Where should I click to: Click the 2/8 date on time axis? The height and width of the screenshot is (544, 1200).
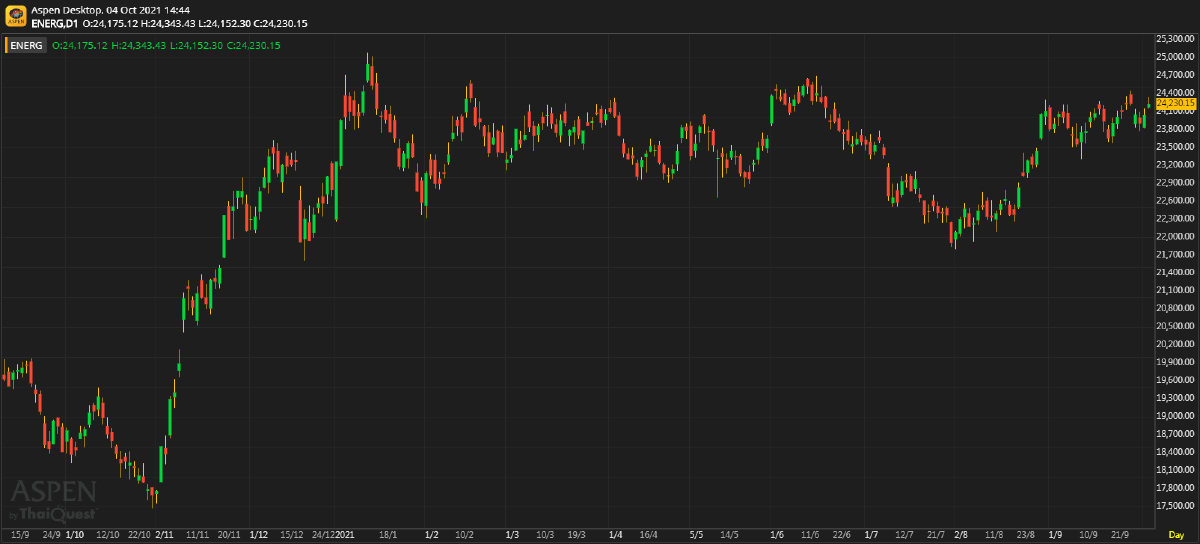pyautogui.click(x=960, y=535)
